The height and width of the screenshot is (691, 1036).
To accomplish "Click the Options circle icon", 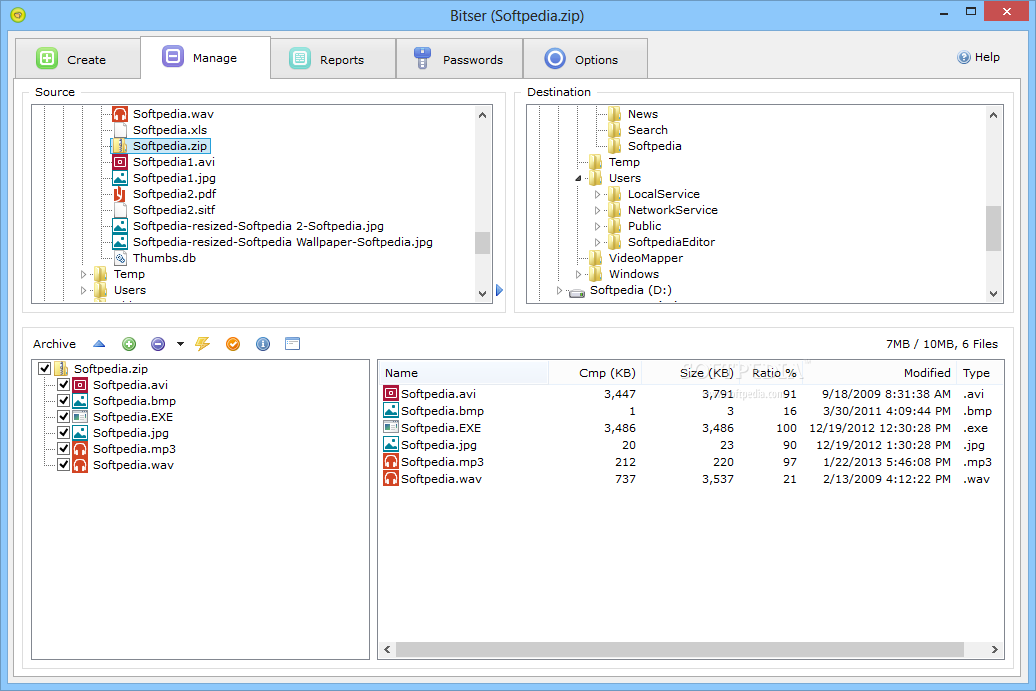I will (x=555, y=59).
